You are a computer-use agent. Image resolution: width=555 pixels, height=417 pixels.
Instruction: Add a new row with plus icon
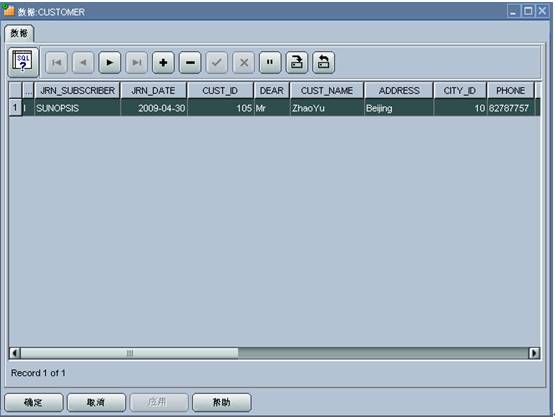coord(163,63)
